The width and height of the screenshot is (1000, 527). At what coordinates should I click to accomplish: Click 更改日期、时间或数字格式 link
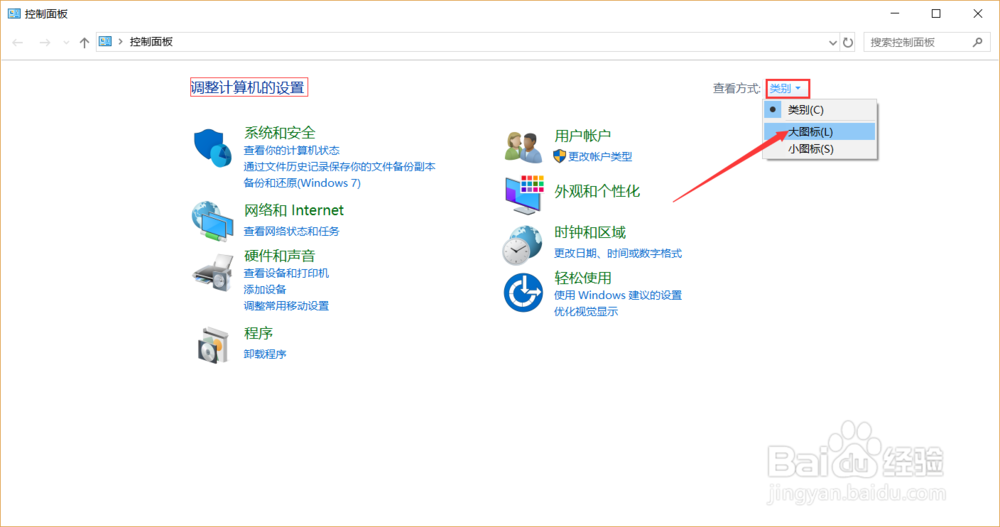tap(617, 253)
